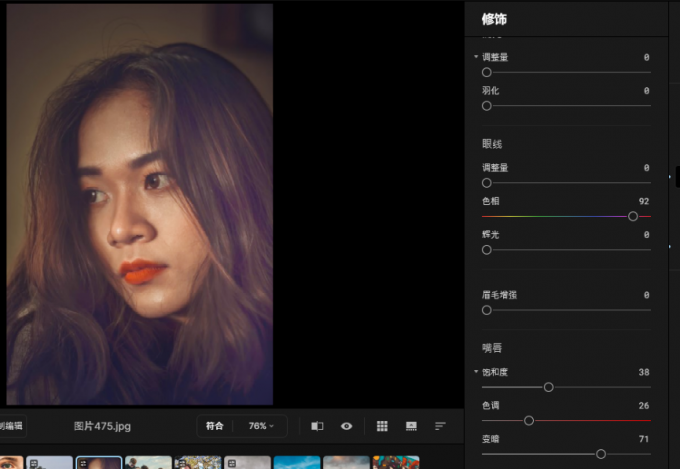Click the 羽化 slider handle
Image resolution: width=680 pixels, height=469 pixels.
coord(487,106)
